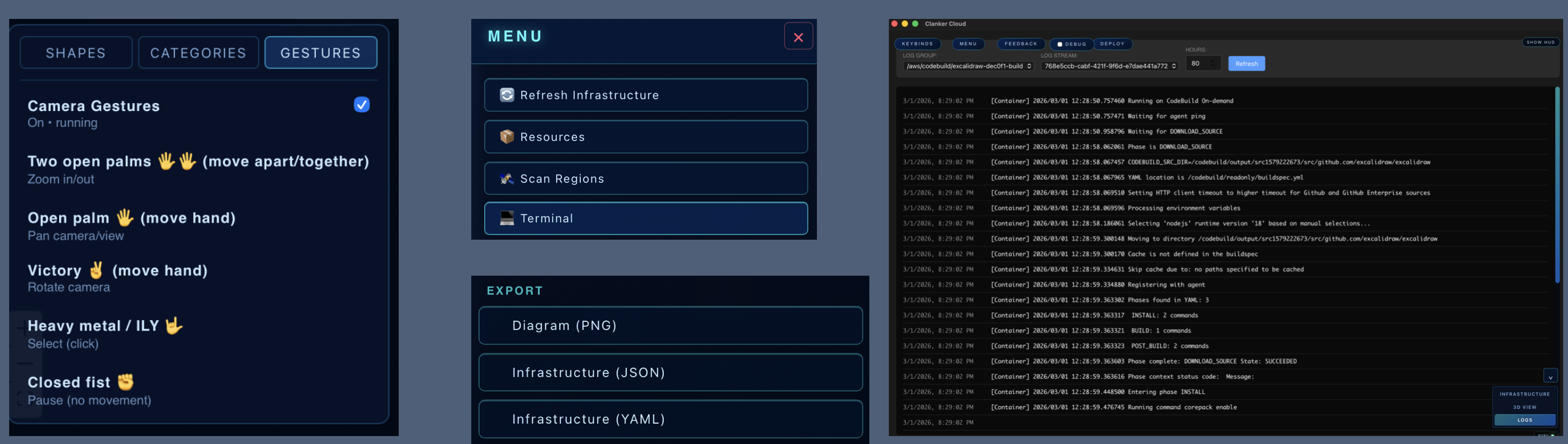Click the closed fist emoji
The width and height of the screenshot is (1568, 444).
(126, 382)
